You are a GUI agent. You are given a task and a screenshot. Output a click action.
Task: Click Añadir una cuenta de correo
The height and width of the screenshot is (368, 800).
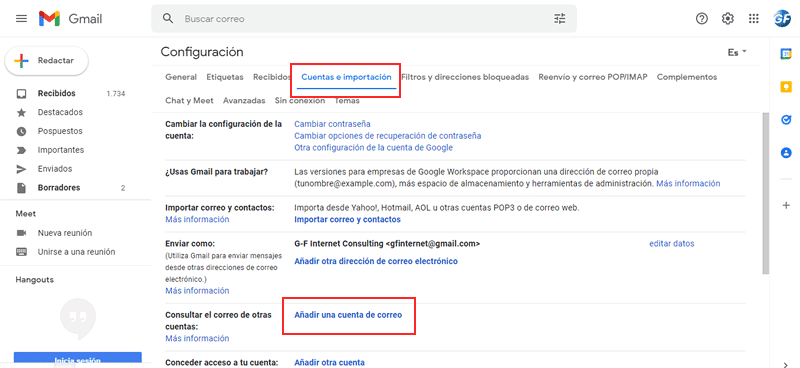pos(348,315)
